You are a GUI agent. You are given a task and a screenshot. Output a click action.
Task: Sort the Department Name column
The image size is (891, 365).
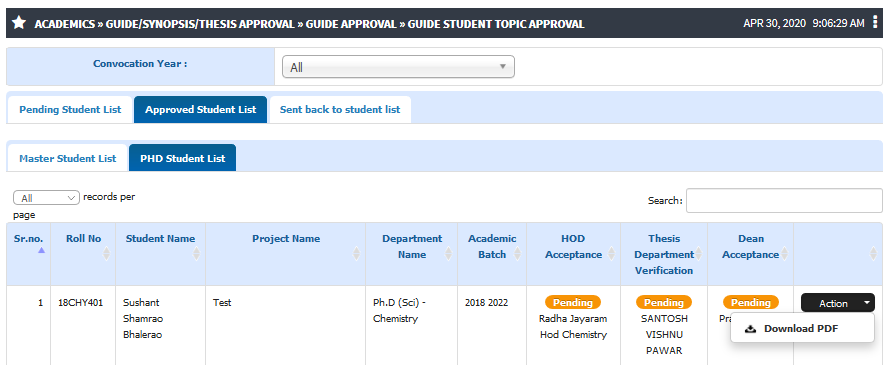point(448,254)
